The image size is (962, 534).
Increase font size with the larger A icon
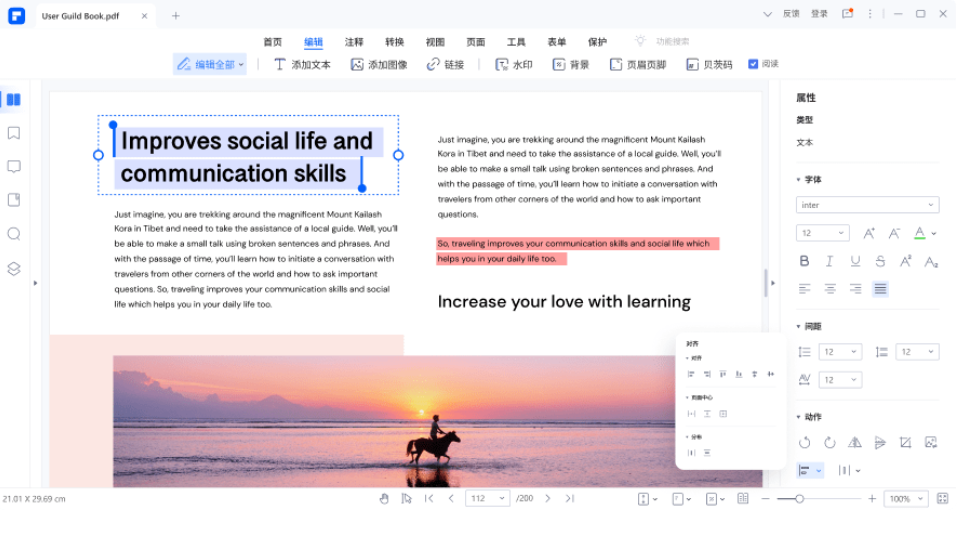point(869,233)
